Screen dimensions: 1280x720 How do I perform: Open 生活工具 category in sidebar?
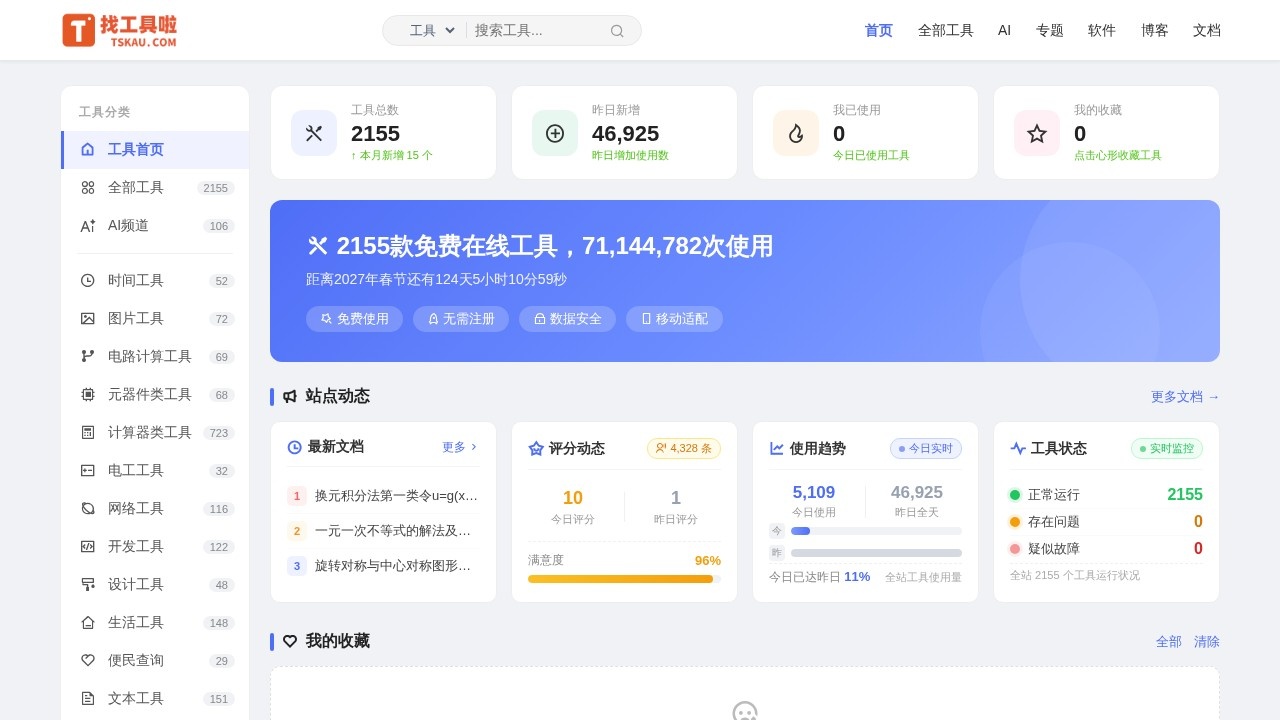(x=155, y=623)
